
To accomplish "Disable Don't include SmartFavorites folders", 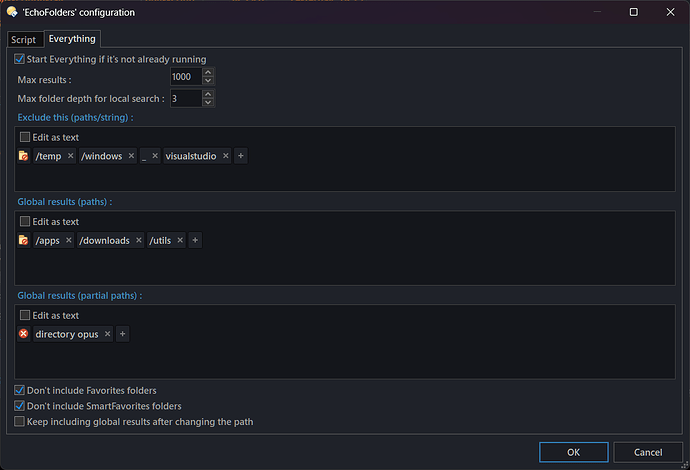I will (x=20, y=406).
